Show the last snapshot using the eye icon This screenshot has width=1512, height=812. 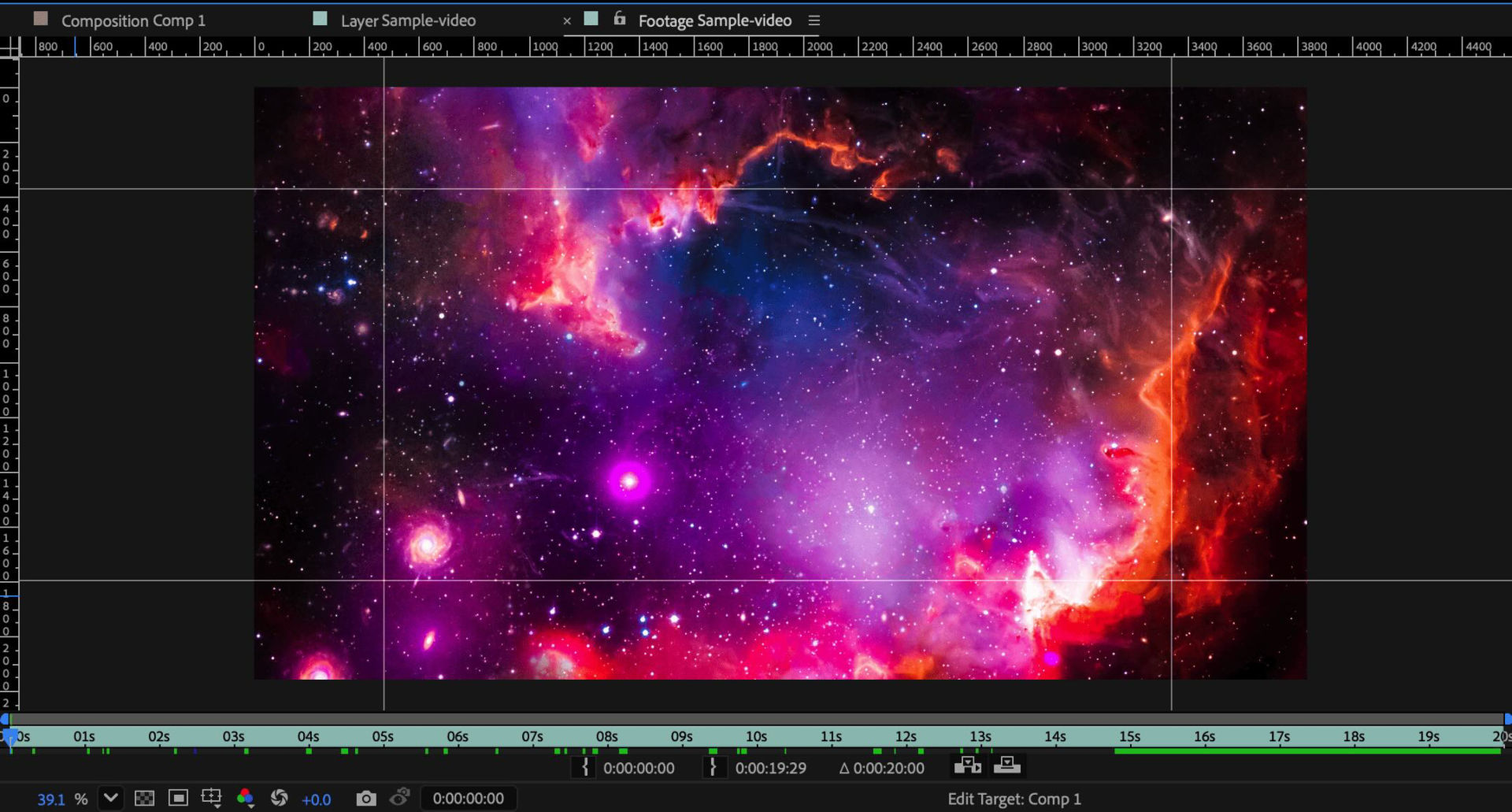399,798
